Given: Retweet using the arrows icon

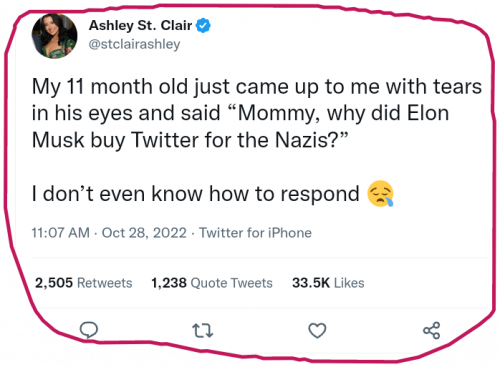Looking at the screenshot, I should point(203,330).
